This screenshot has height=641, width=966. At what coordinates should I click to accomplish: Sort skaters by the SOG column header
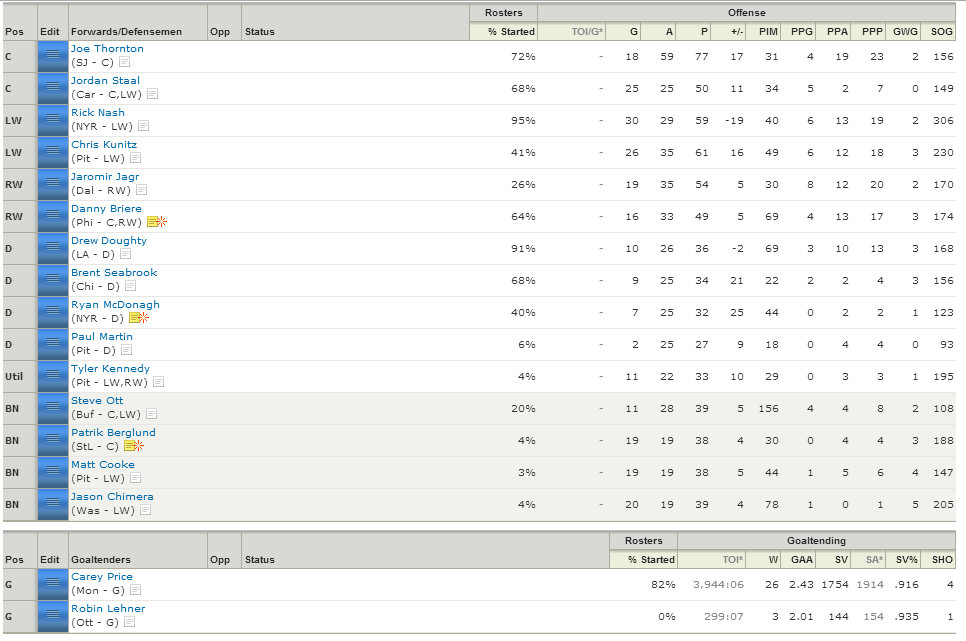tap(941, 31)
